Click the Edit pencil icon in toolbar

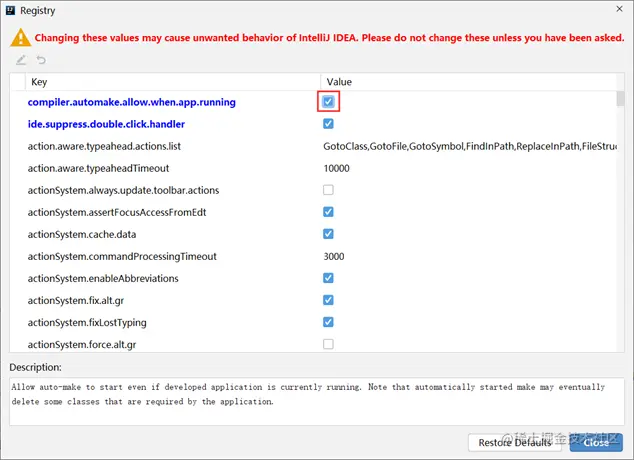tap(21, 60)
